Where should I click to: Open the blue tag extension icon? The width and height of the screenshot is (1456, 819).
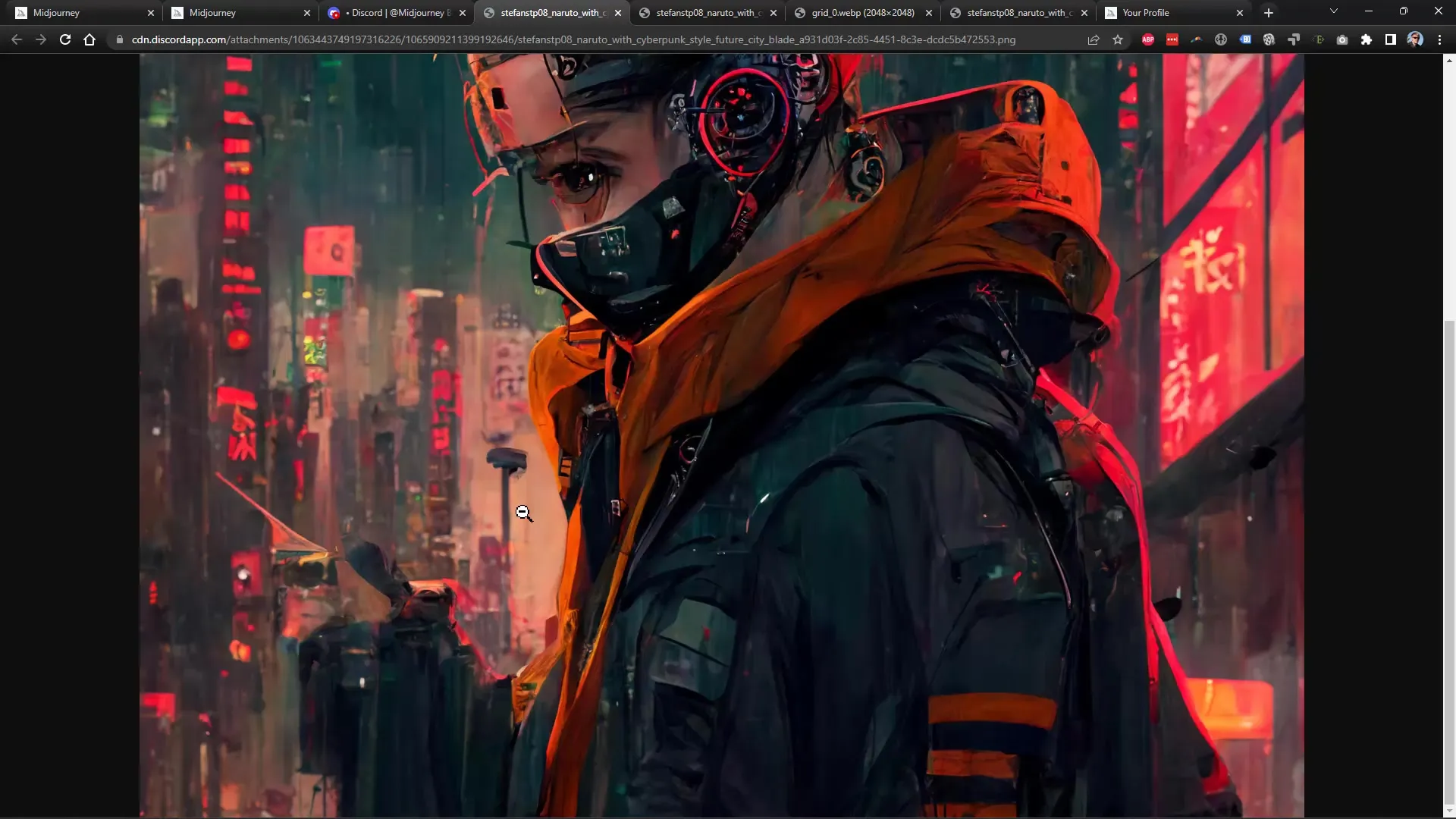click(x=1245, y=39)
